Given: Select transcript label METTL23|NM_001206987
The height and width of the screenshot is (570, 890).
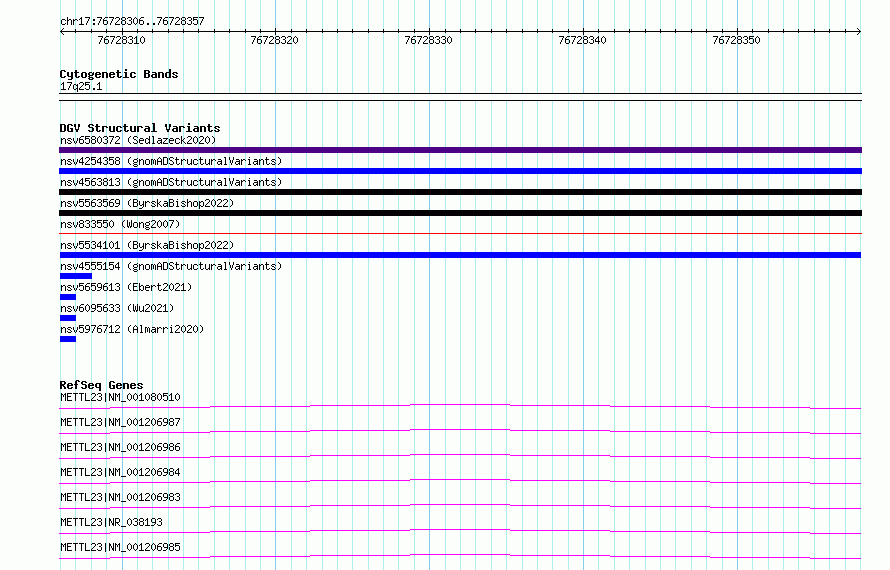Looking at the screenshot, I should click(120, 422).
